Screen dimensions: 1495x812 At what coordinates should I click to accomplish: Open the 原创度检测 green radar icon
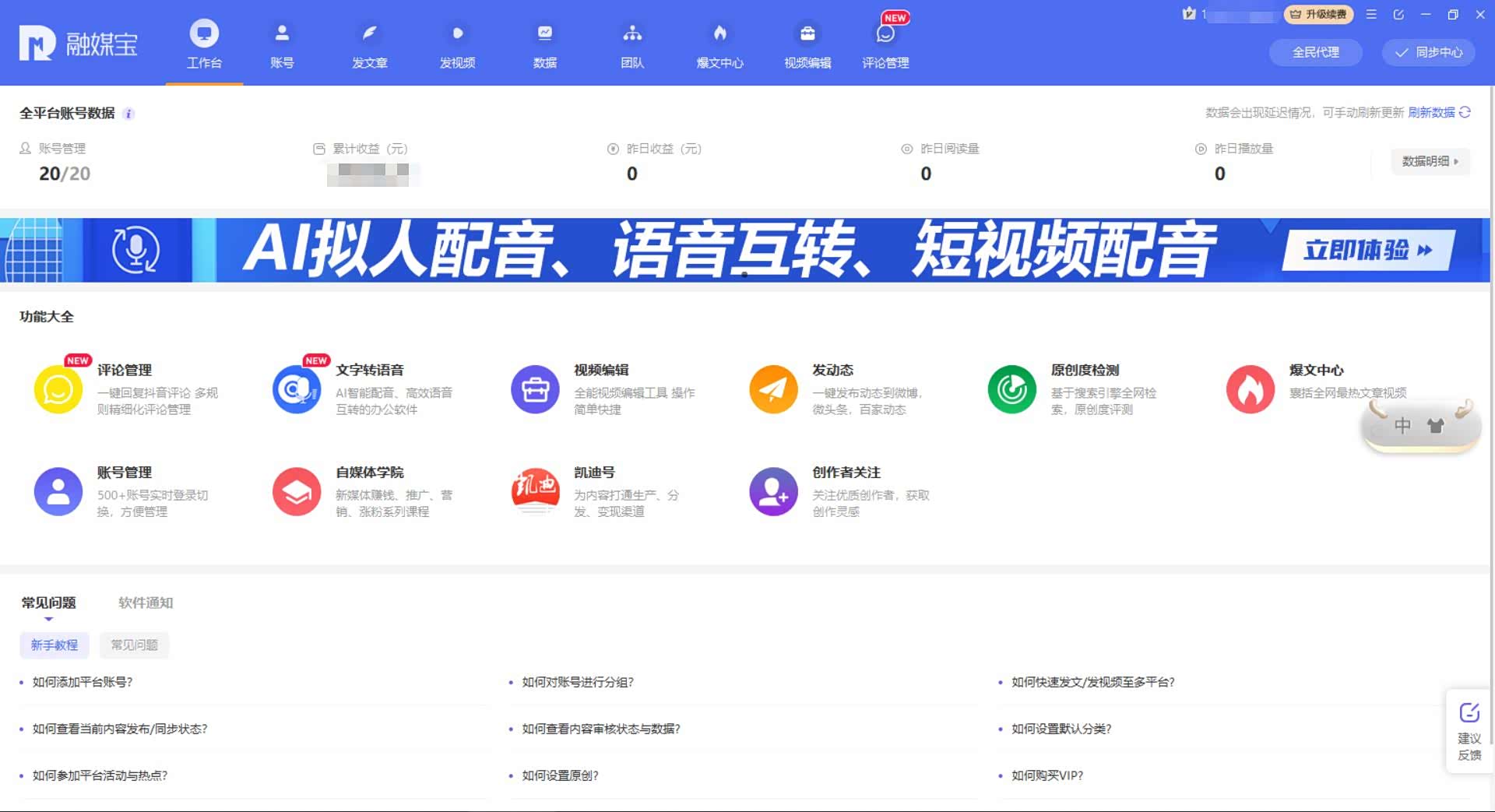[x=1011, y=389]
